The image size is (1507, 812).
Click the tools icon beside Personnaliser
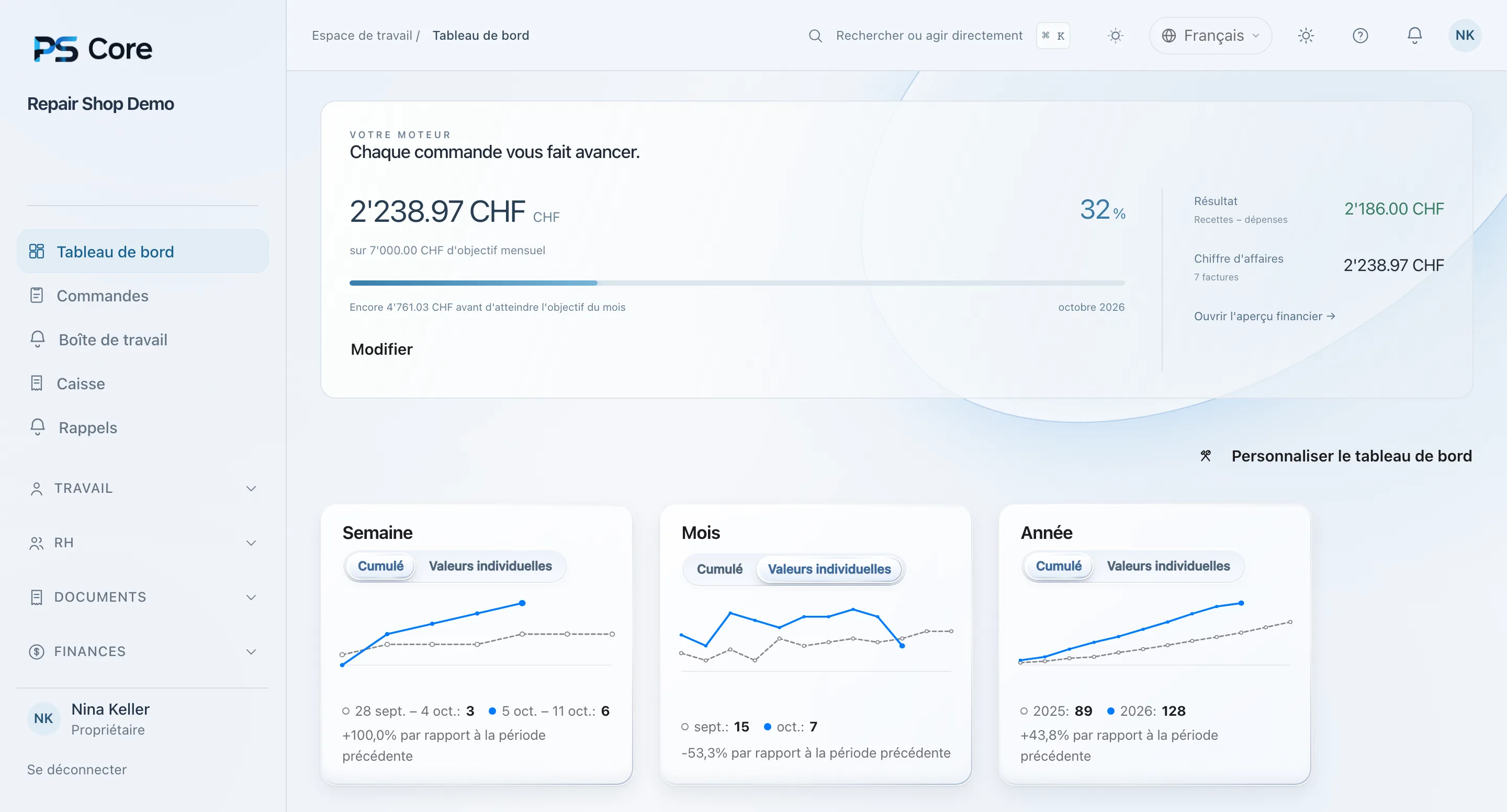point(1206,456)
